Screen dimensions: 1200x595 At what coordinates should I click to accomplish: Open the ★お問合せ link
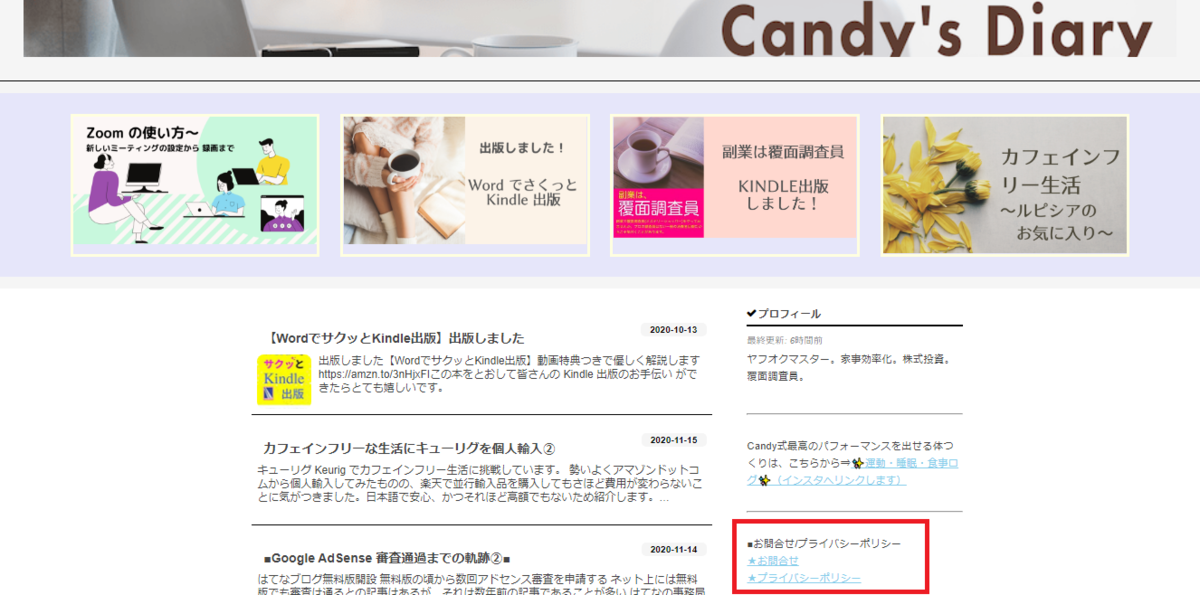tap(773, 561)
